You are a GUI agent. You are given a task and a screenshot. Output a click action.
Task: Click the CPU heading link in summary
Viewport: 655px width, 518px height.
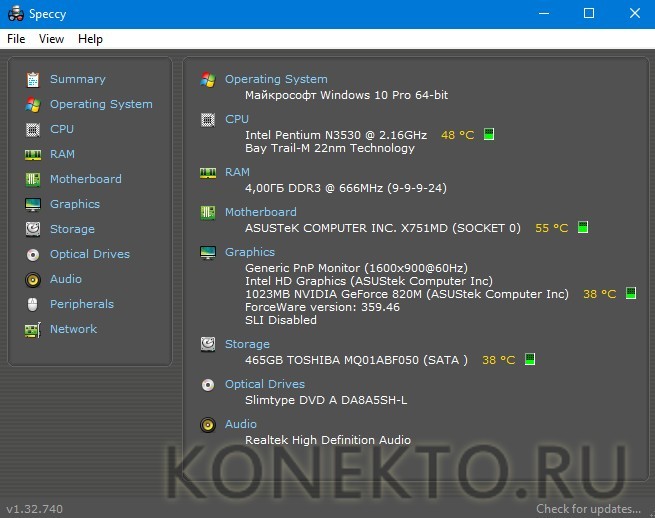click(237, 119)
